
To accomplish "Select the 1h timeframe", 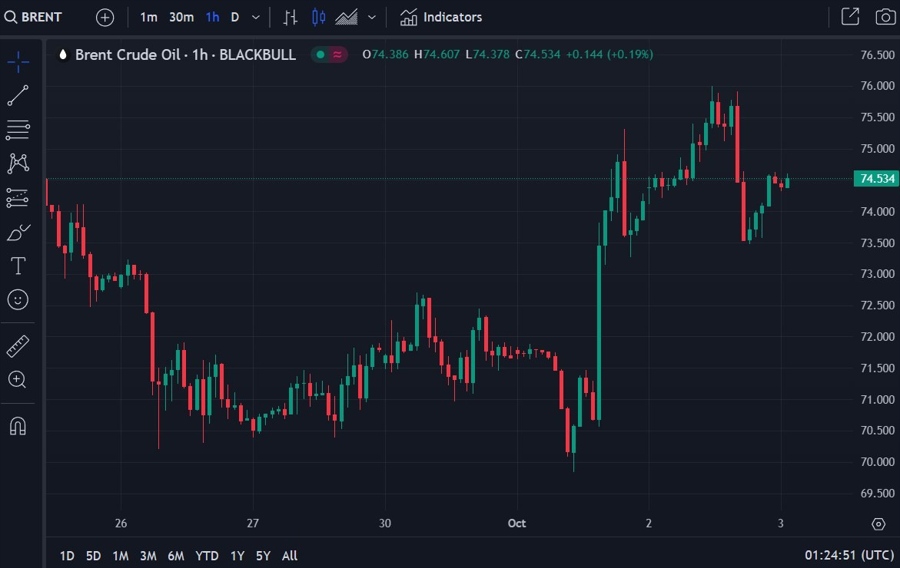I will (213, 17).
